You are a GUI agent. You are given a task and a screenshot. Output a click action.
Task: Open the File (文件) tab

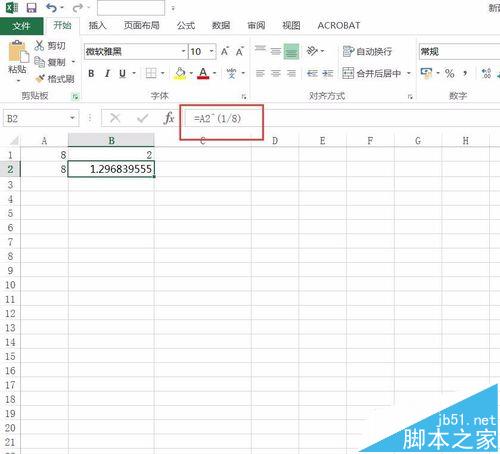(x=21, y=26)
